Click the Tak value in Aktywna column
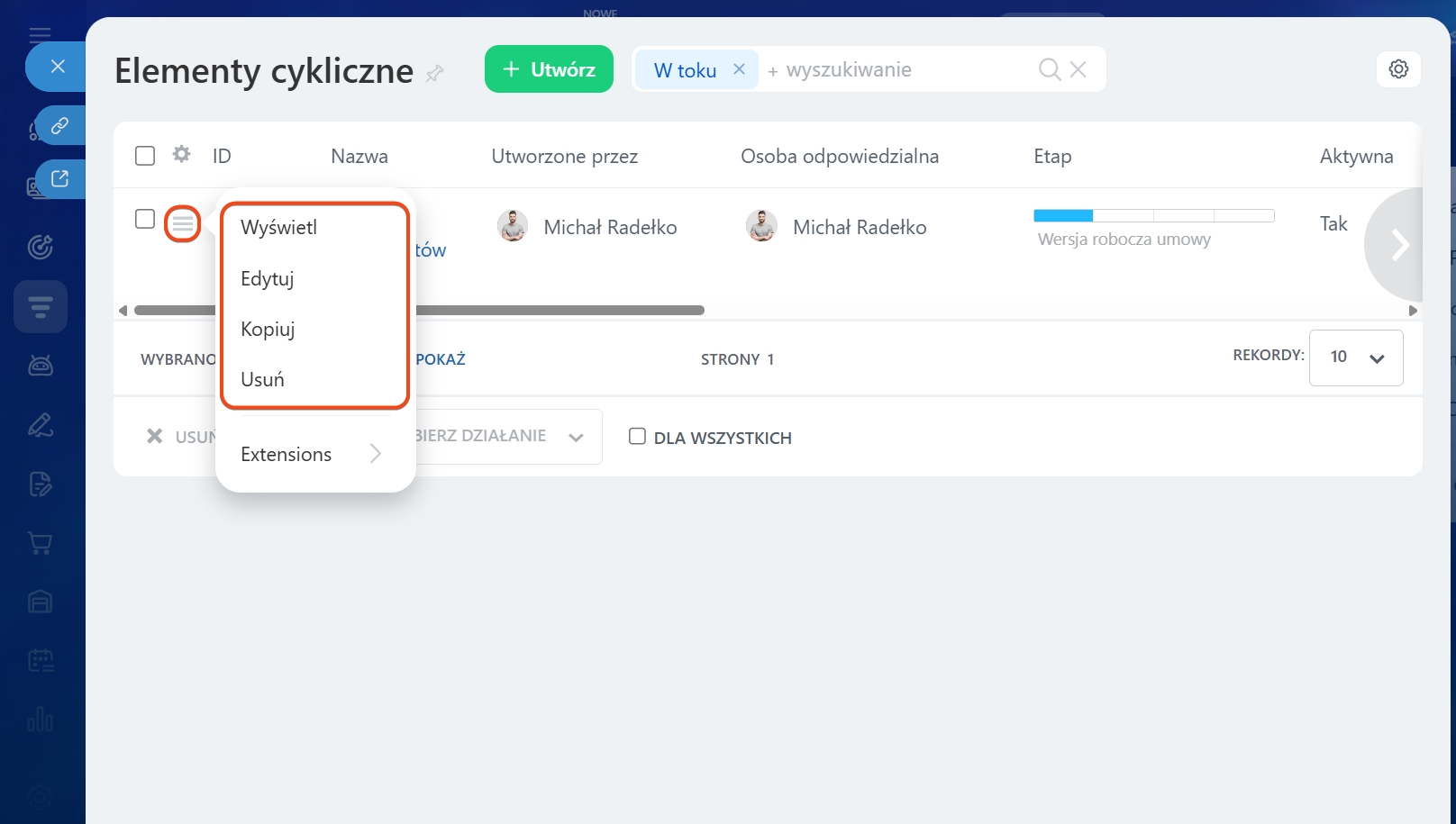The width and height of the screenshot is (1456, 824). click(1333, 223)
